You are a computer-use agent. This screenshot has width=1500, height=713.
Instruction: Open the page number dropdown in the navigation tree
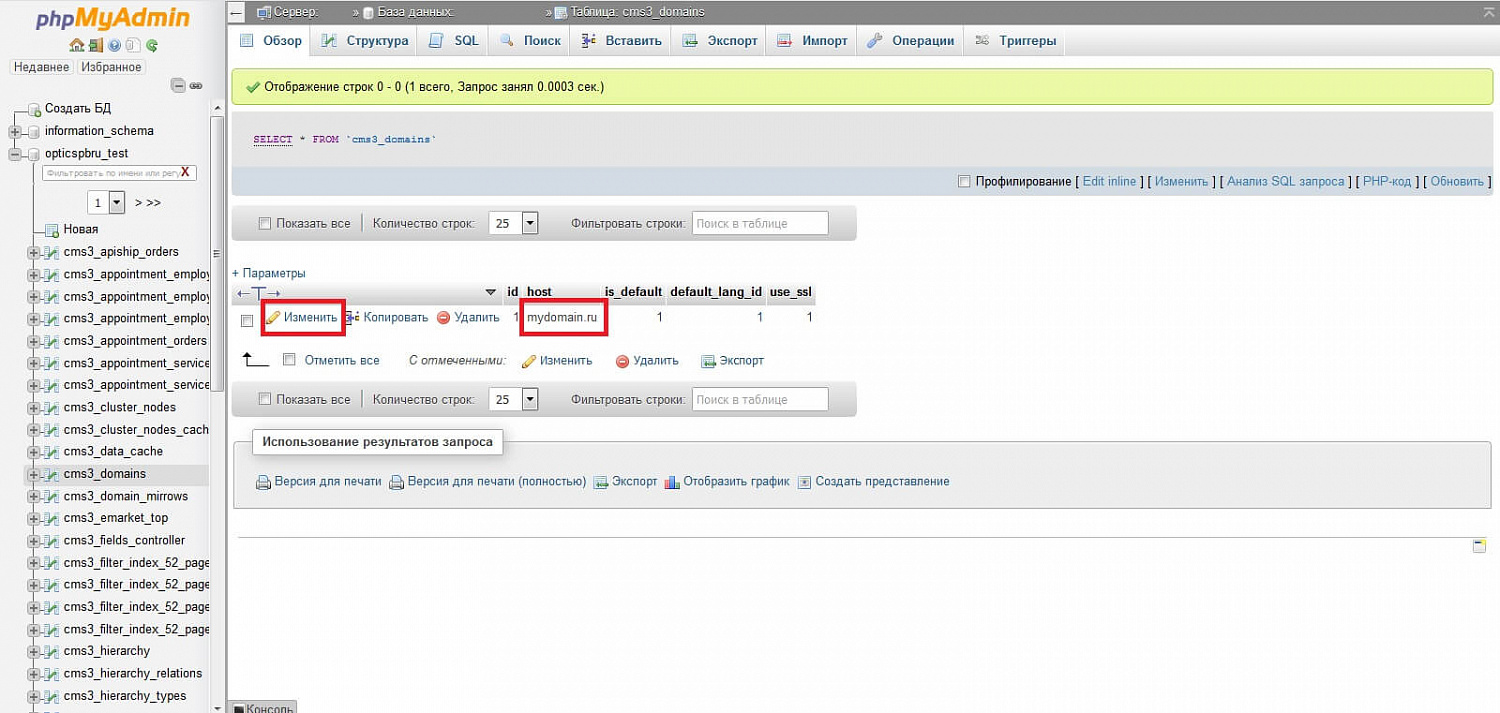tap(106, 202)
